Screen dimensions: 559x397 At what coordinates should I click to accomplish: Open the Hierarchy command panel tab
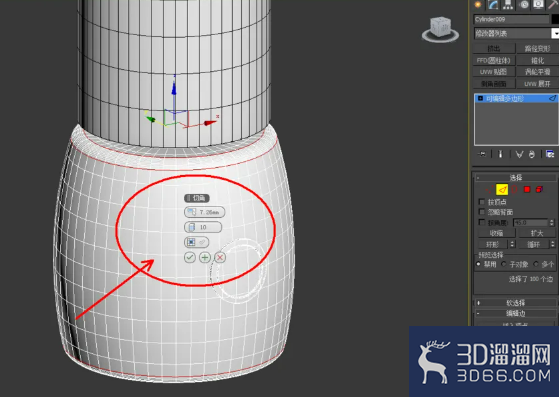pos(508,4)
